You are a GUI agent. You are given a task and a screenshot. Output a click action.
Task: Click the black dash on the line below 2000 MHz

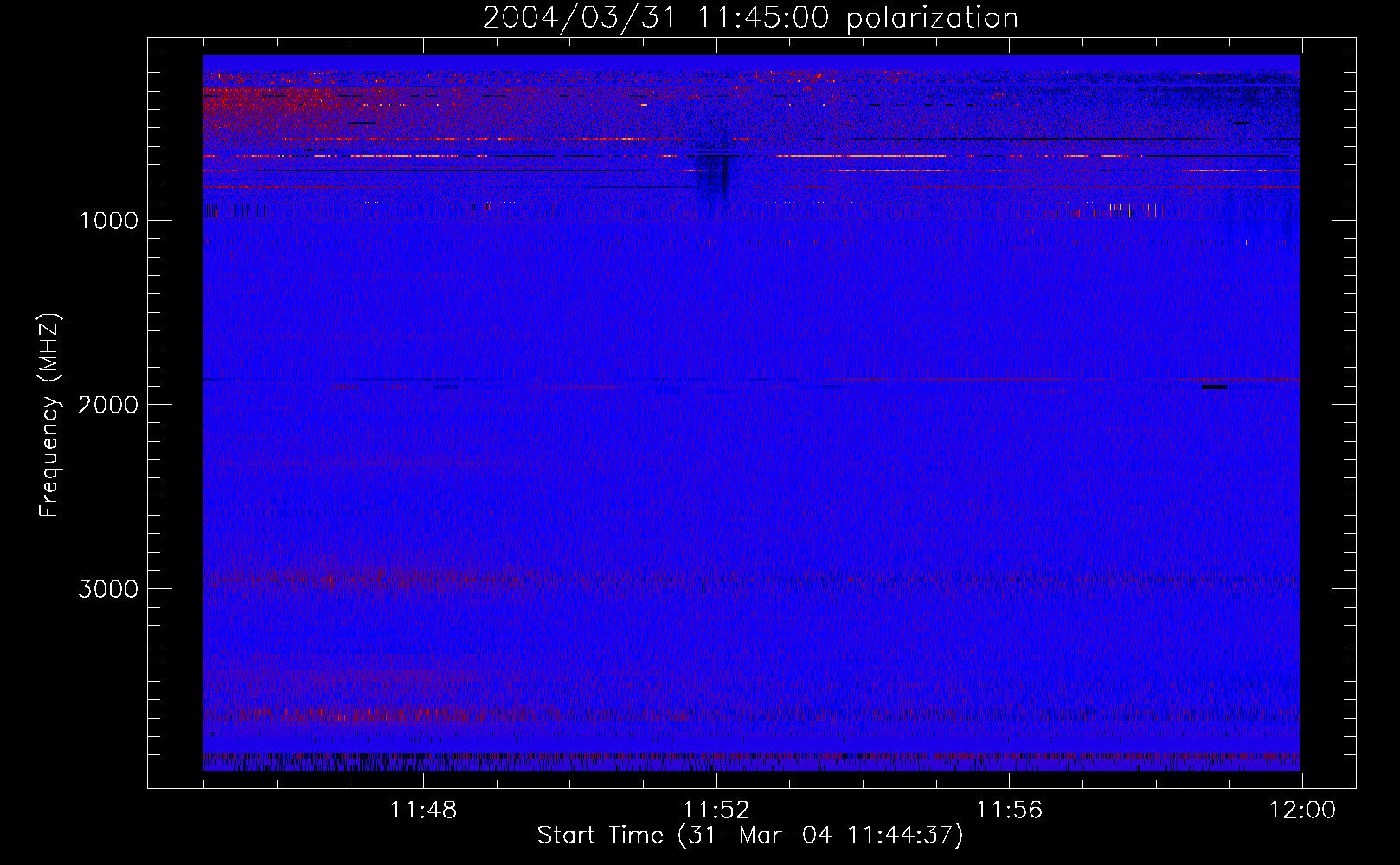coord(1214,387)
